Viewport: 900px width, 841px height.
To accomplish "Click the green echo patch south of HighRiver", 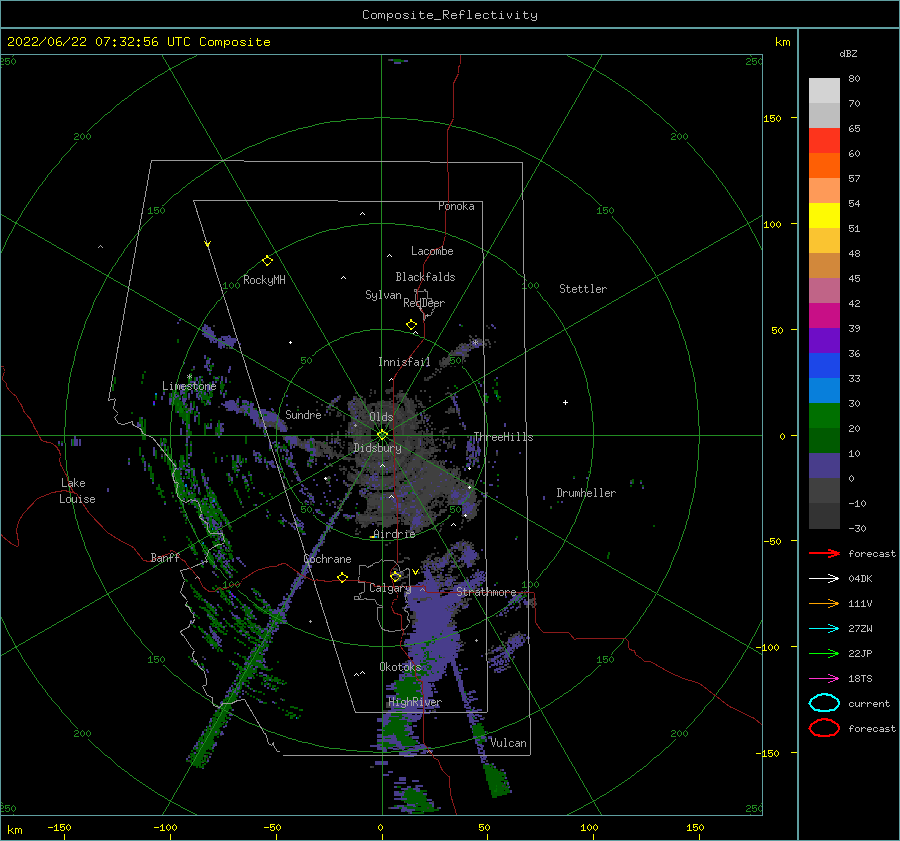I will pos(399,732).
